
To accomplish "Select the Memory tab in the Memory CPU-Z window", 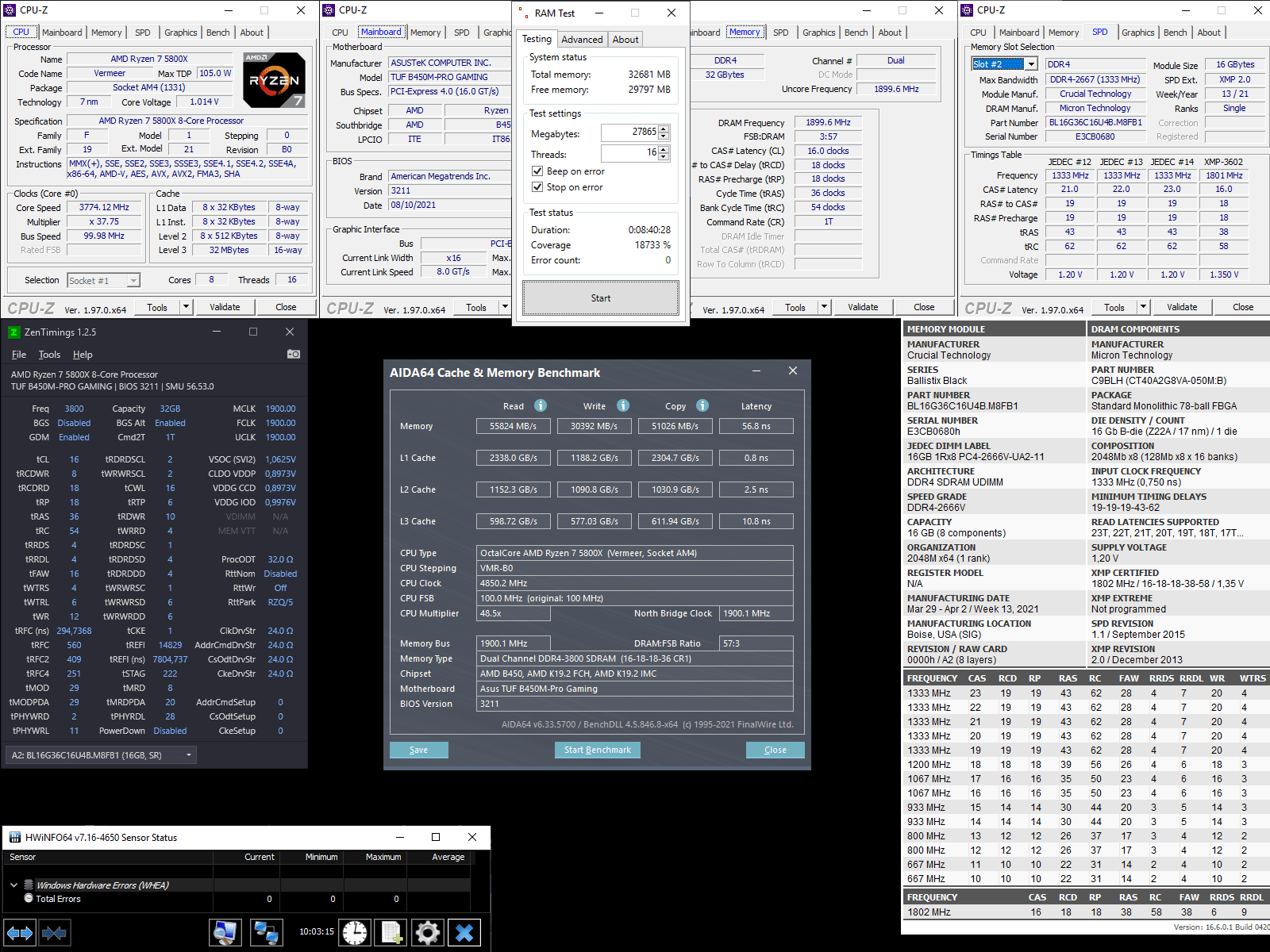I will pos(745,33).
